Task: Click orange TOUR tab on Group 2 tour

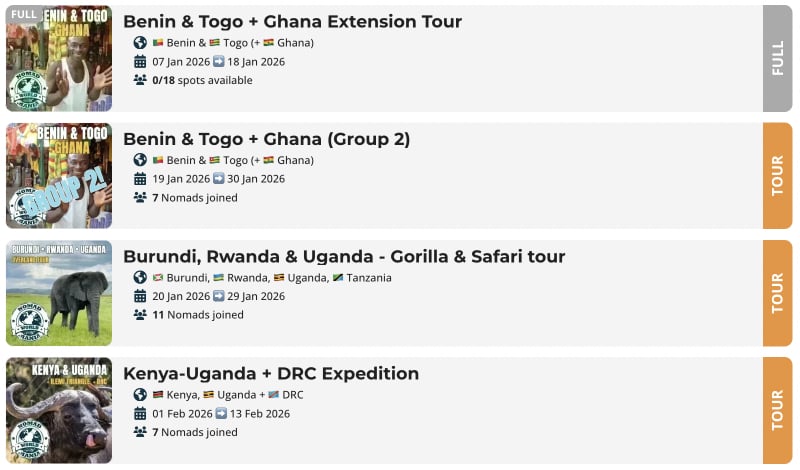Action: pyautogui.click(x=777, y=176)
